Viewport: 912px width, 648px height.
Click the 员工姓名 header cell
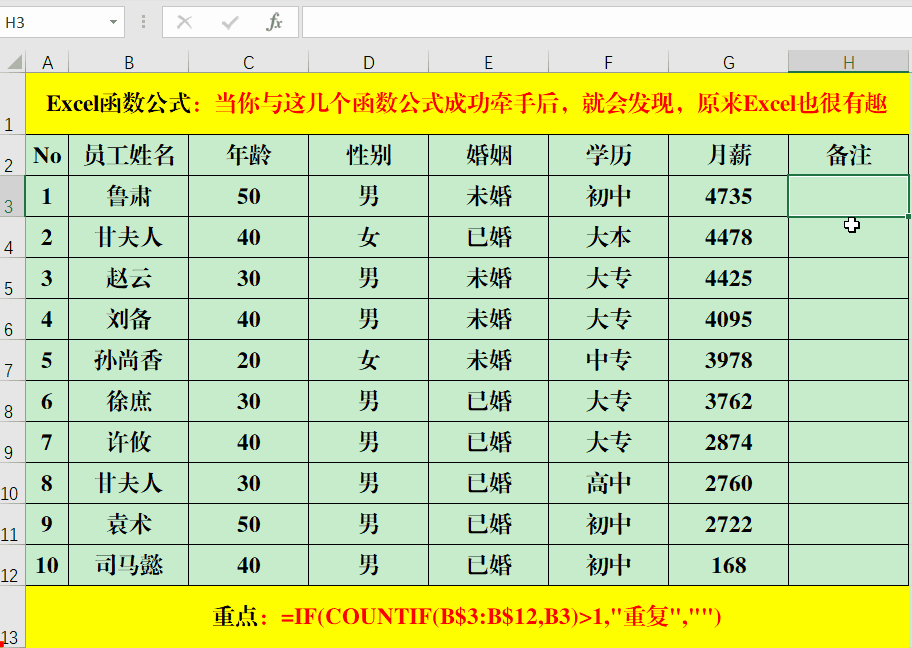[x=129, y=155]
